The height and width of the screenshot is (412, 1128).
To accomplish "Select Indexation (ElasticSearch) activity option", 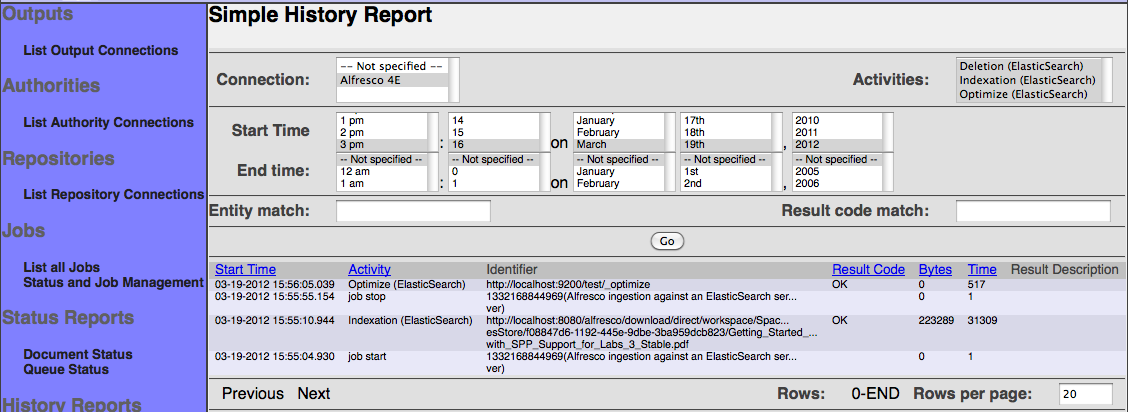I will [1027, 80].
